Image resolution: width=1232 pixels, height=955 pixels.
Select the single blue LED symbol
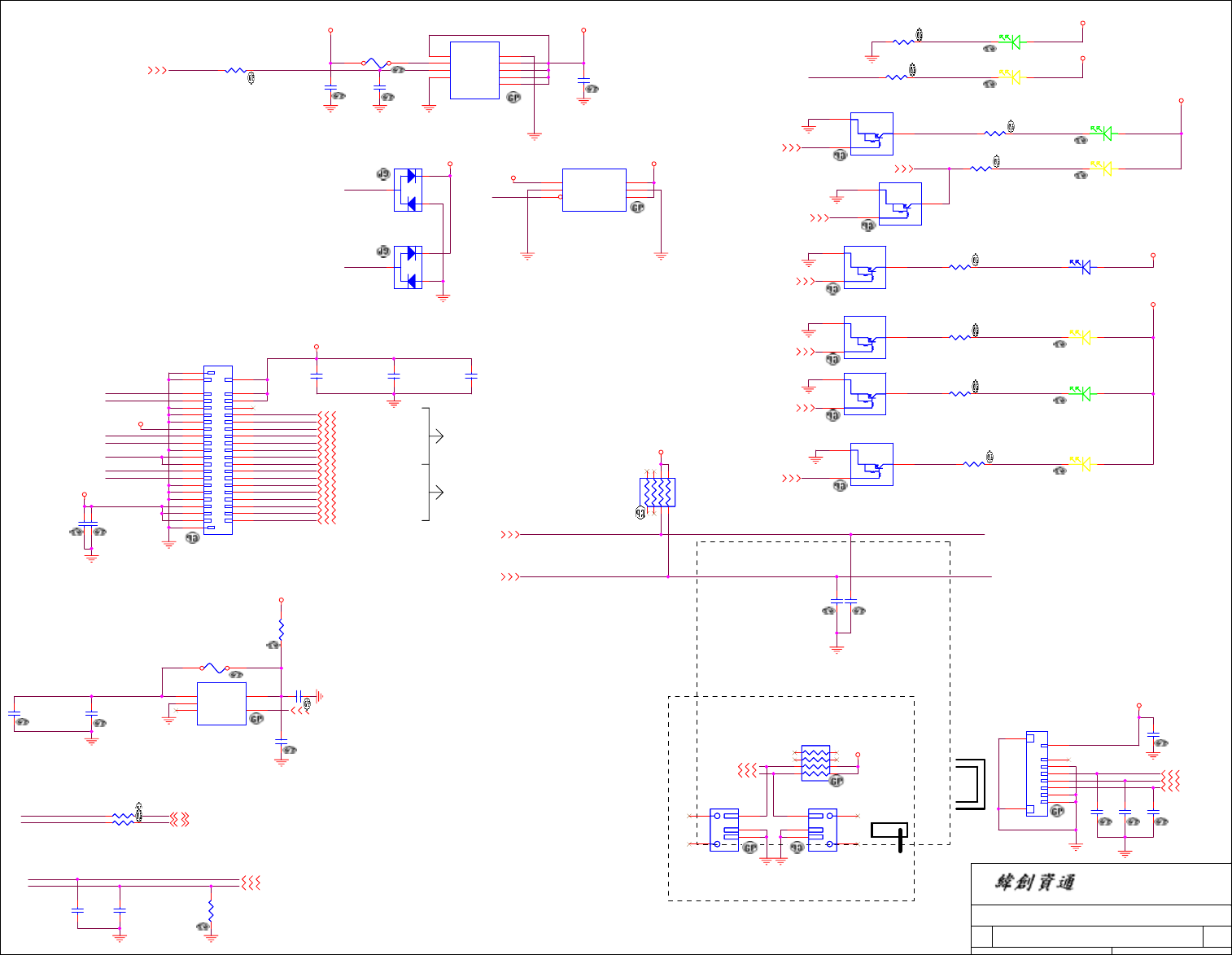point(1081,266)
